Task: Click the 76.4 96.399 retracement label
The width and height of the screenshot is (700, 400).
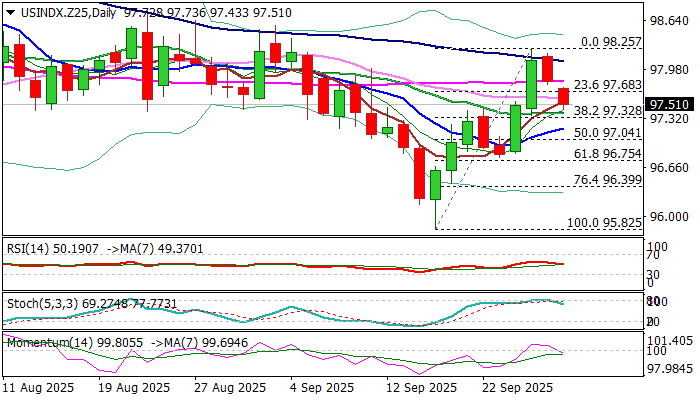Action: point(608,180)
